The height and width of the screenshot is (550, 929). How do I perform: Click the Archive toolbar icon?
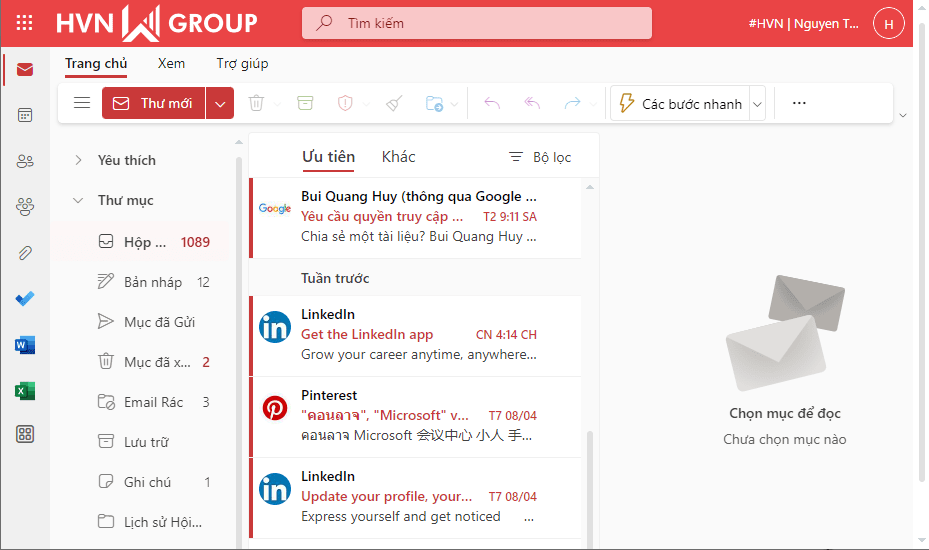(x=305, y=103)
